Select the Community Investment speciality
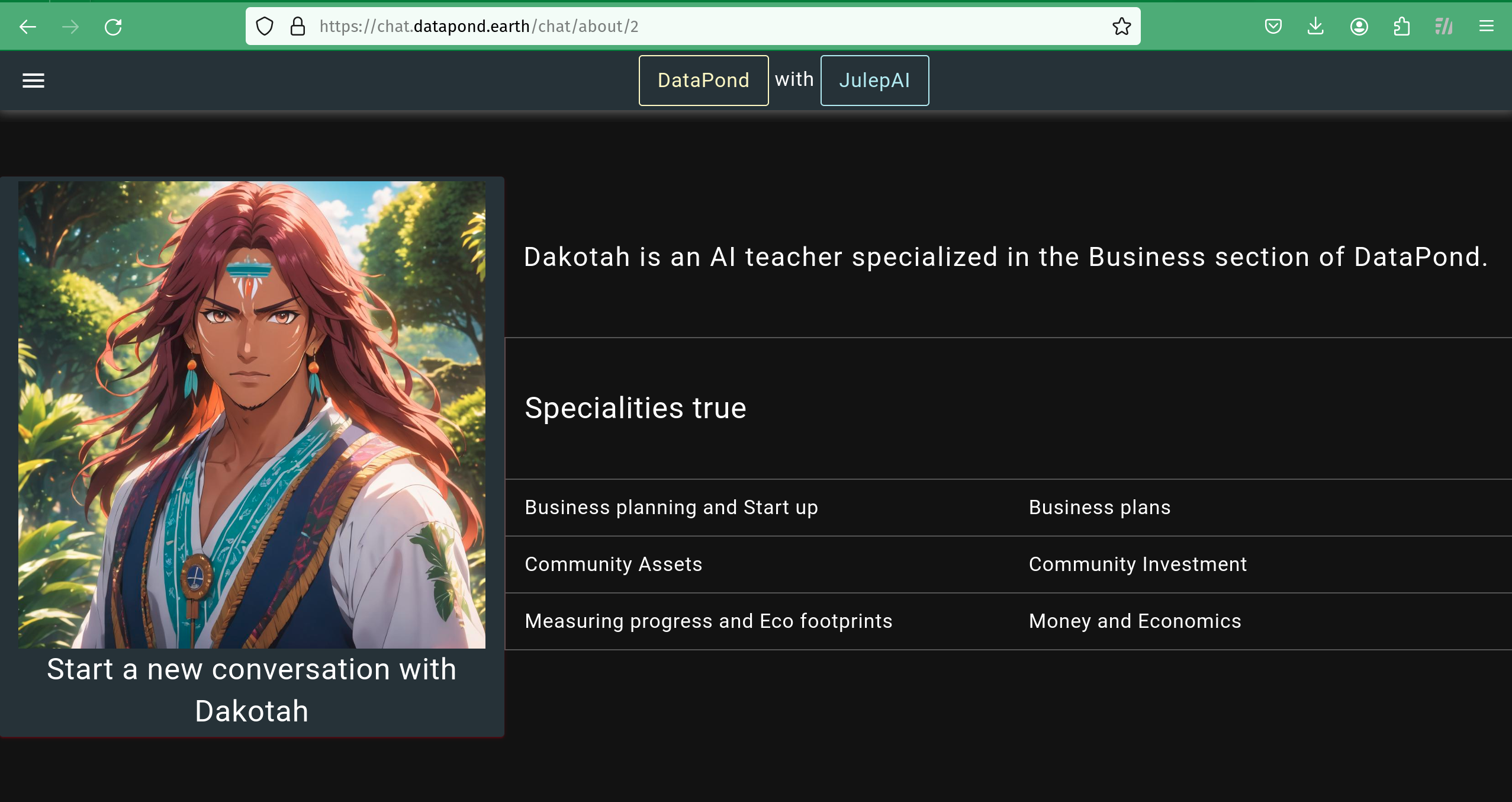The height and width of the screenshot is (802, 1512). point(1137,564)
